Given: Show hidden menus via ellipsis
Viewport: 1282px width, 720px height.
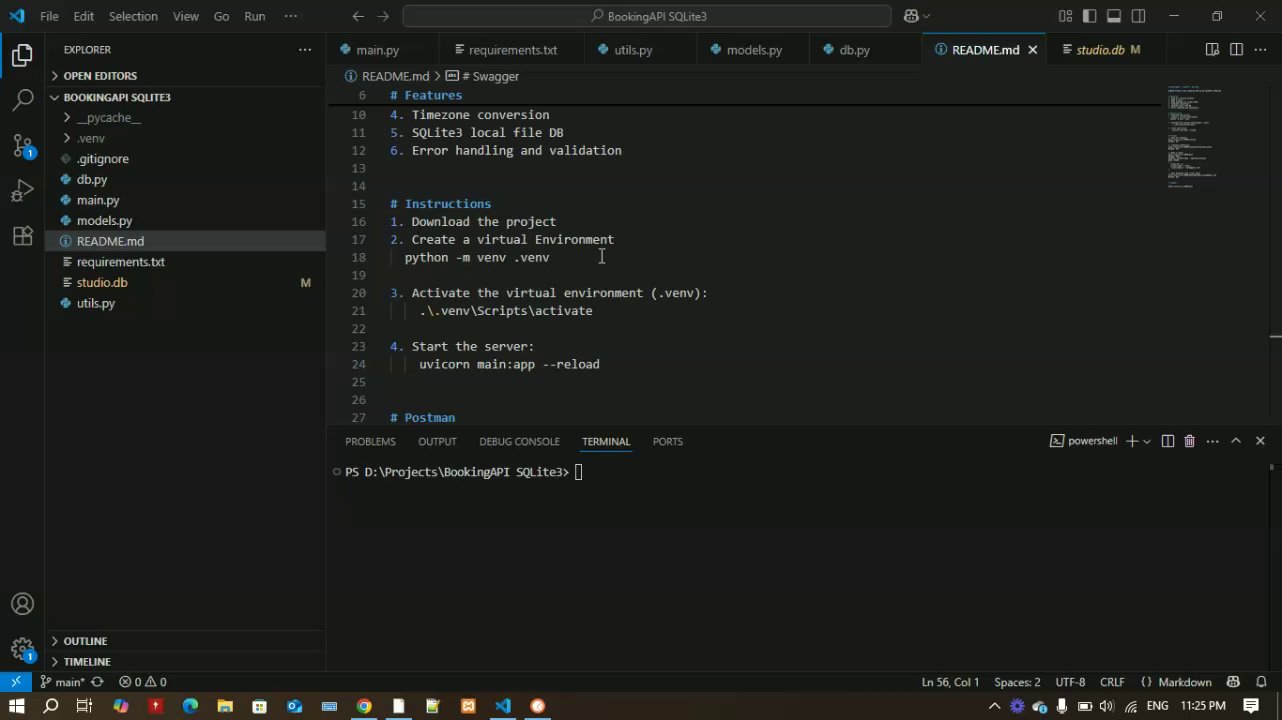Looking at the screenshot, I should pos(291,16).
